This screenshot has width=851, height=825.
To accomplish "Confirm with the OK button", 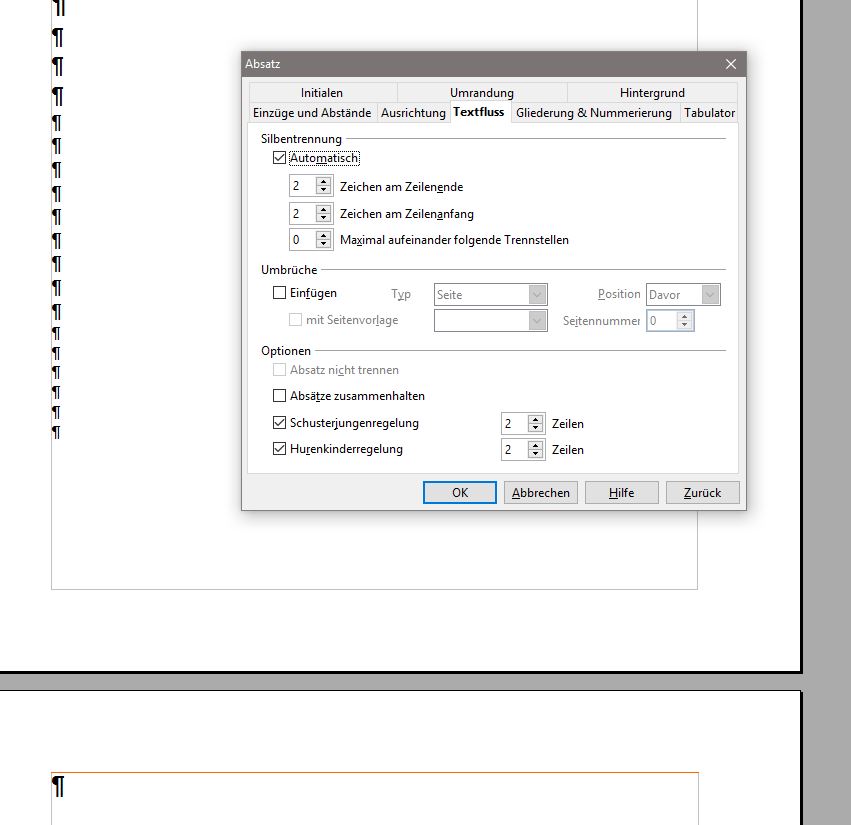I will pyautogui.click(x=460, y=492).
